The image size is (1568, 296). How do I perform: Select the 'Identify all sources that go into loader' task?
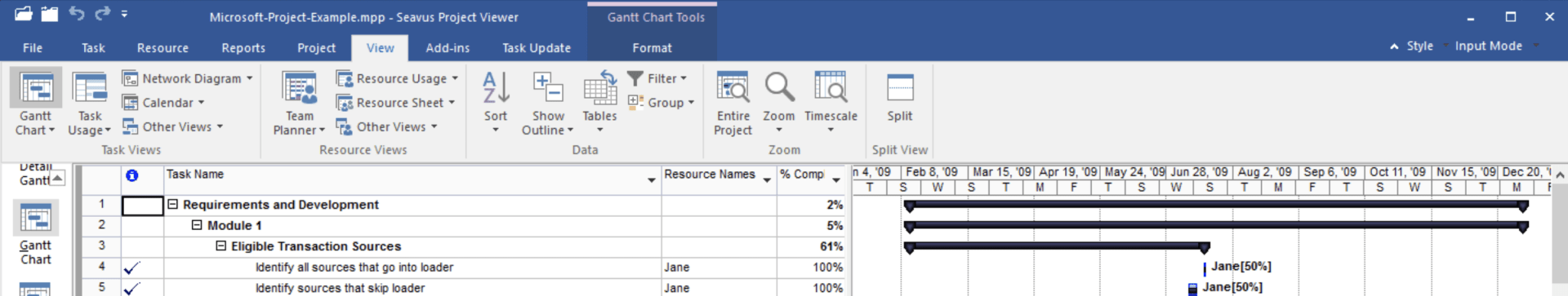[354, 267]
